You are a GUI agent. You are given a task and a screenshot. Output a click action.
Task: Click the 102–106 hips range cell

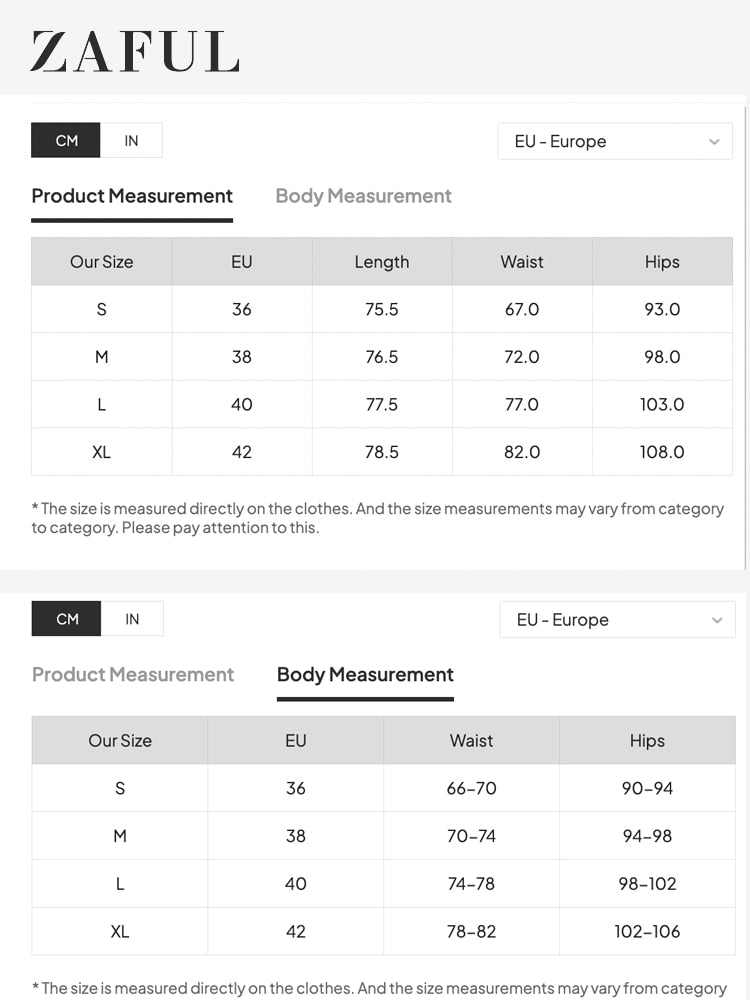pyautogui.click(x=647, y=931)
